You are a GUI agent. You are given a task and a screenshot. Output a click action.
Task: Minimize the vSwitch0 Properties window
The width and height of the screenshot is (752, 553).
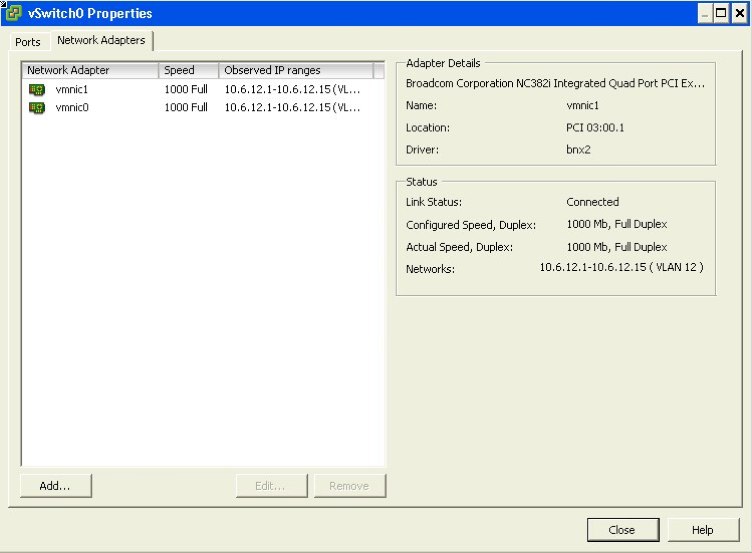click(x=705, y=13)
